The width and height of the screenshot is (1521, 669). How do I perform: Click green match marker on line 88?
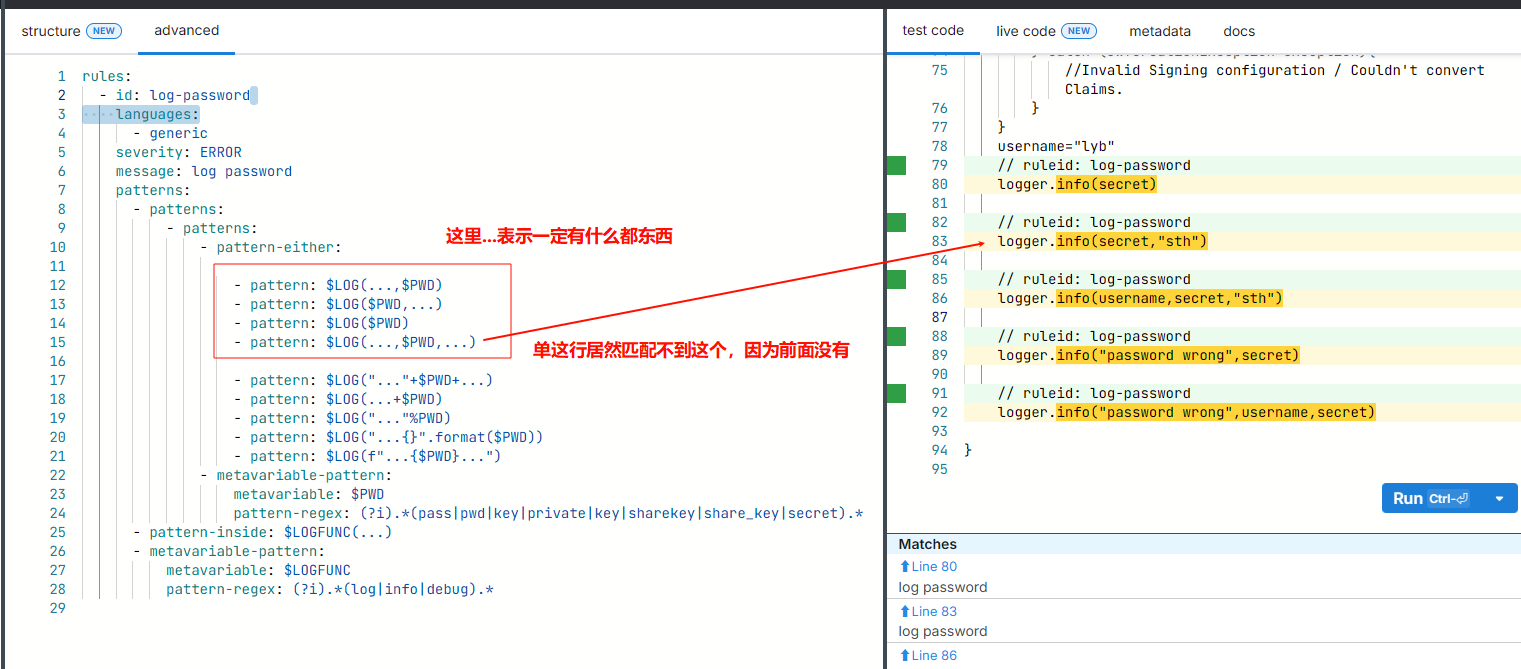click(896, 336)
